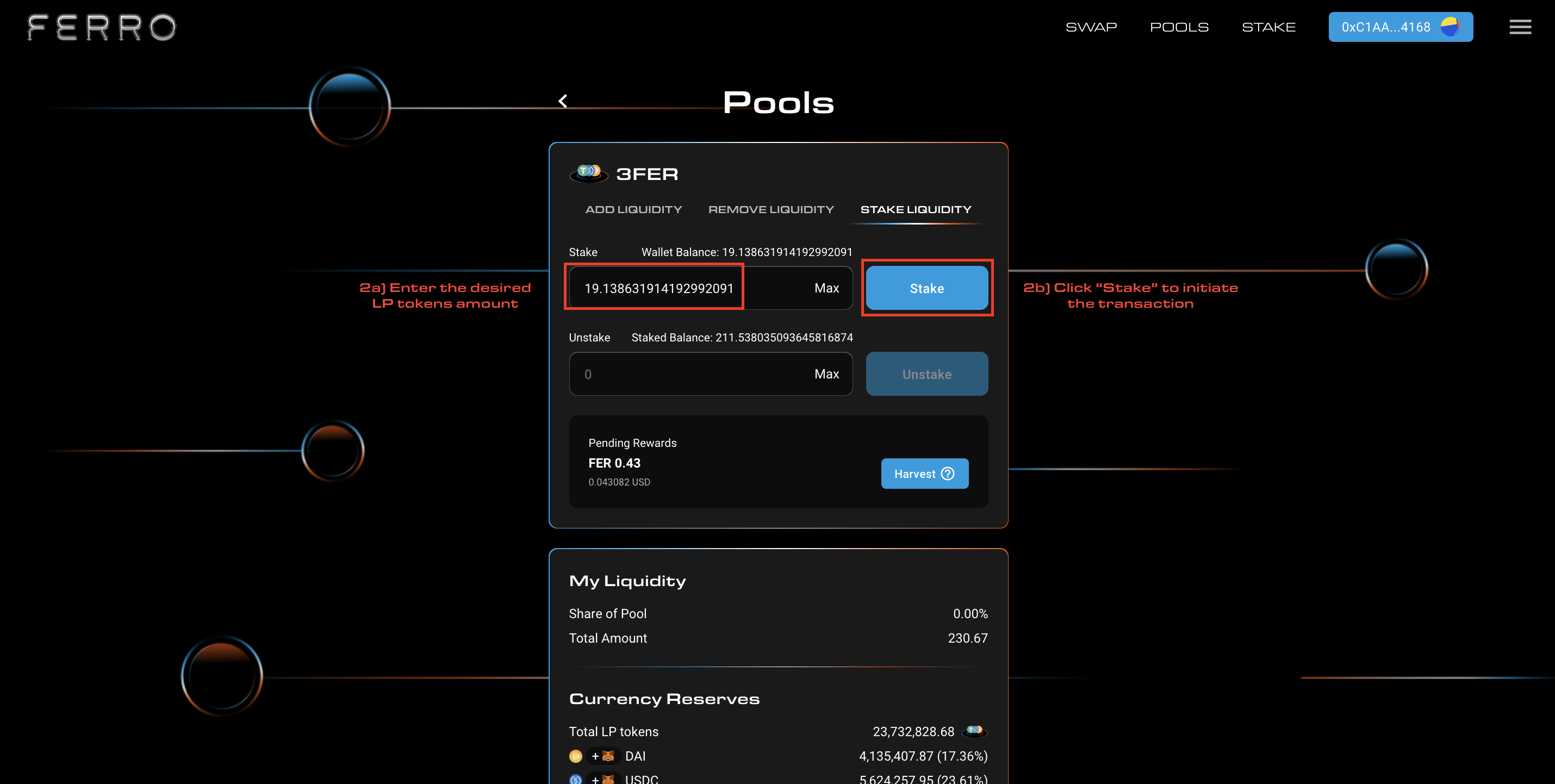Screen dimensions: 1555x784
Task: Open the STAKE page
Action: (1268, 27)
